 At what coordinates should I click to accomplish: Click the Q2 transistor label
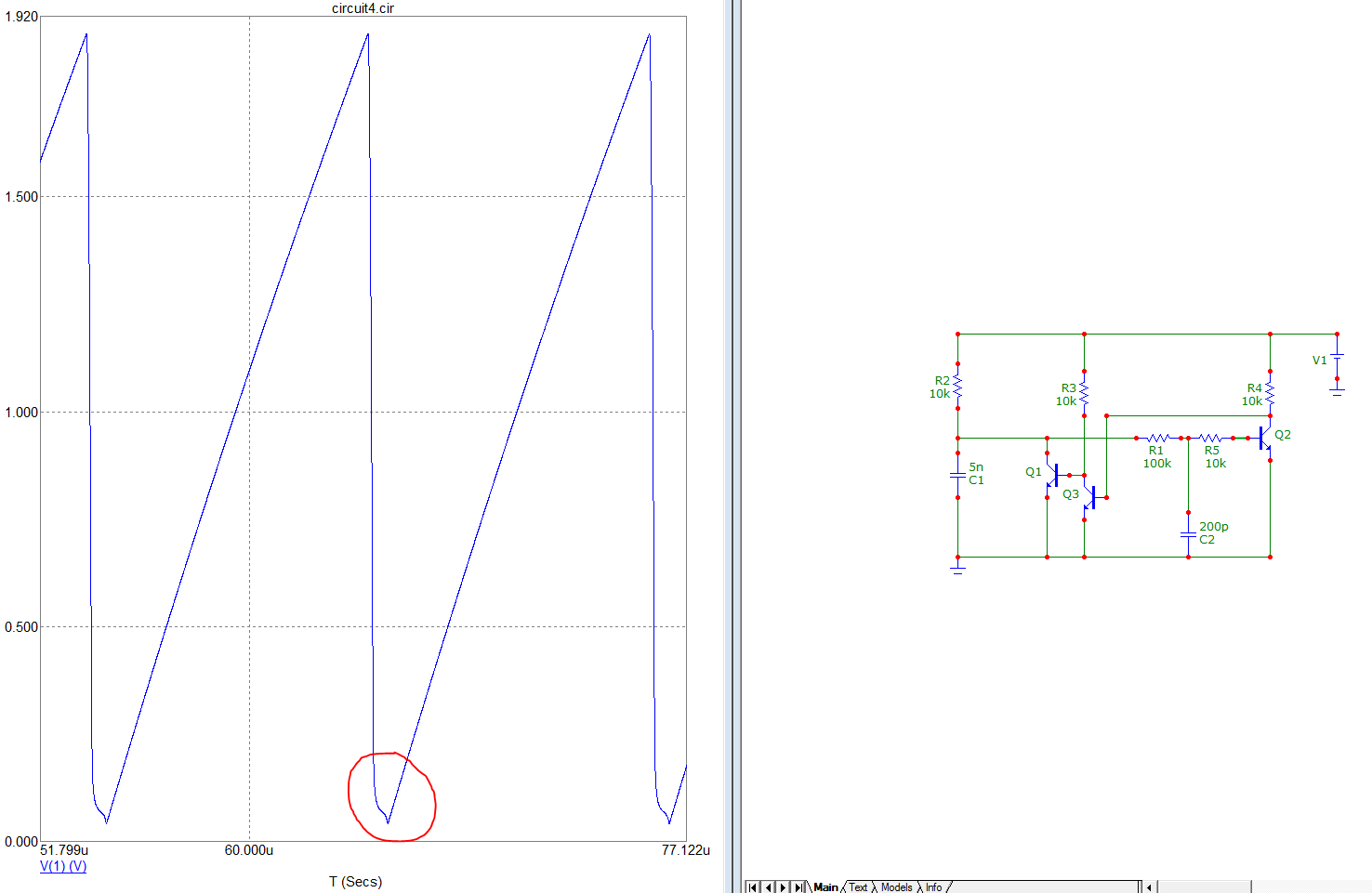point(1283,435)
